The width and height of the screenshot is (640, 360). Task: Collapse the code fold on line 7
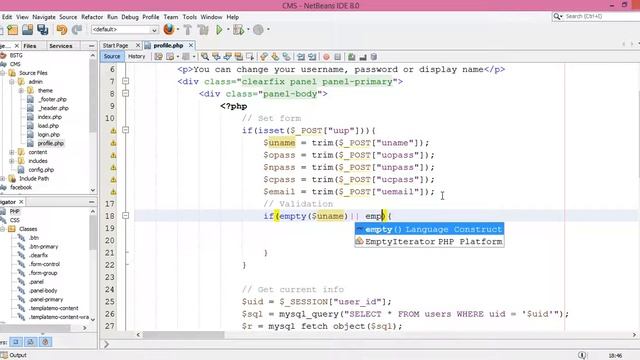click(x=126, y=81)
